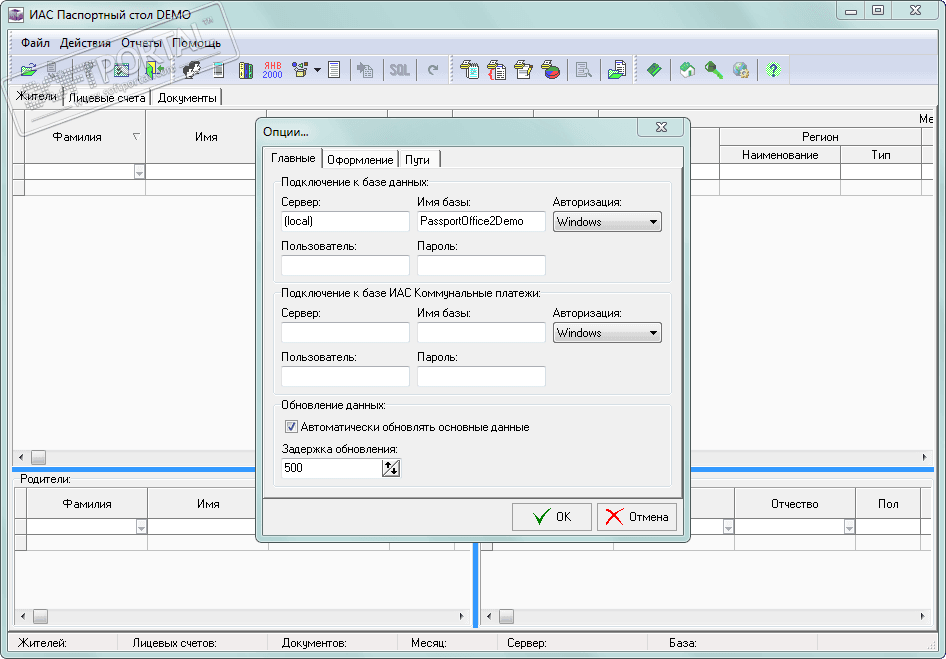The image size is (946, 659).
Task: Click Пользователь field under database connection
Action: 345,266
